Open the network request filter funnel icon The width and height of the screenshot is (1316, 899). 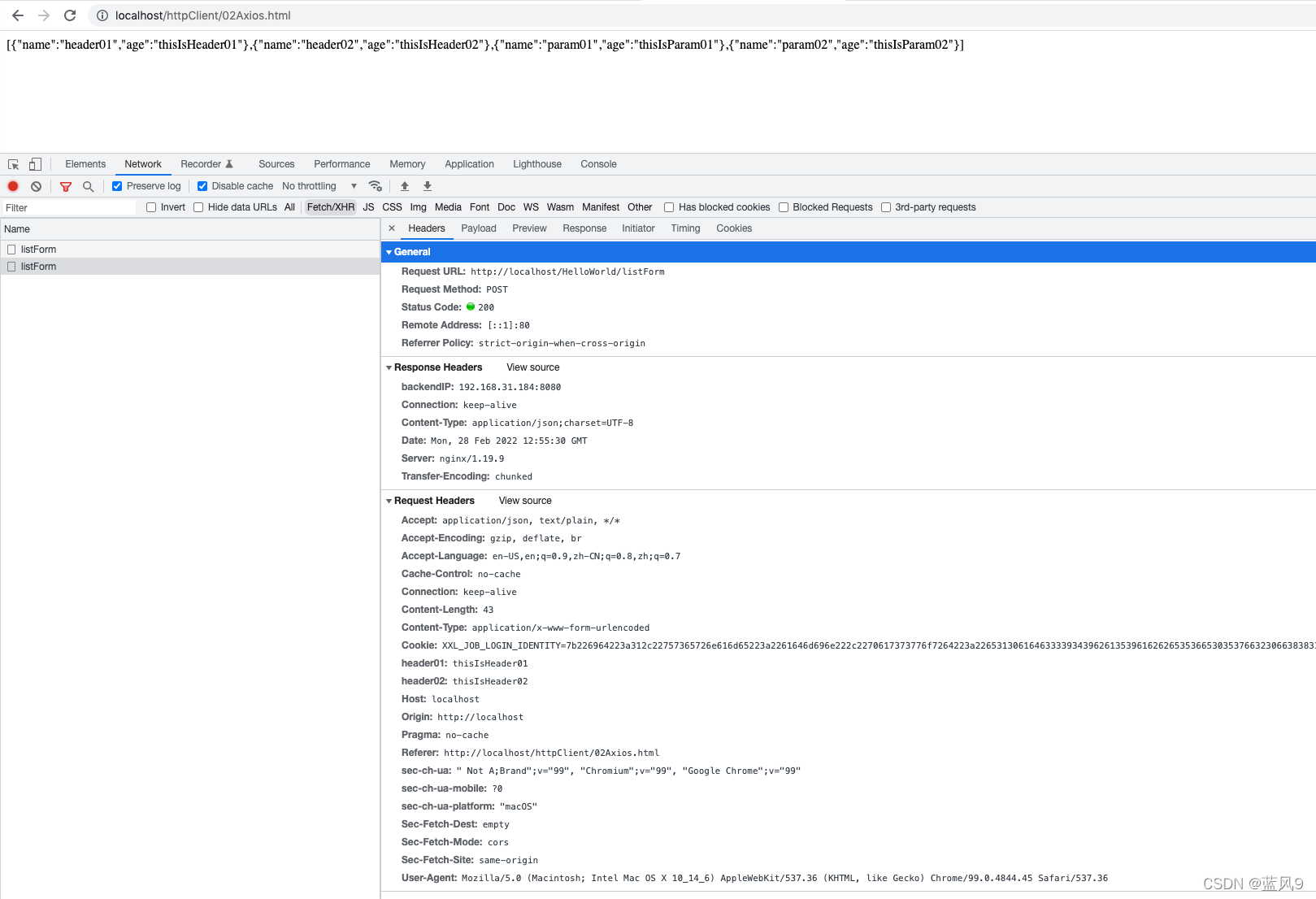pos(66,186)
